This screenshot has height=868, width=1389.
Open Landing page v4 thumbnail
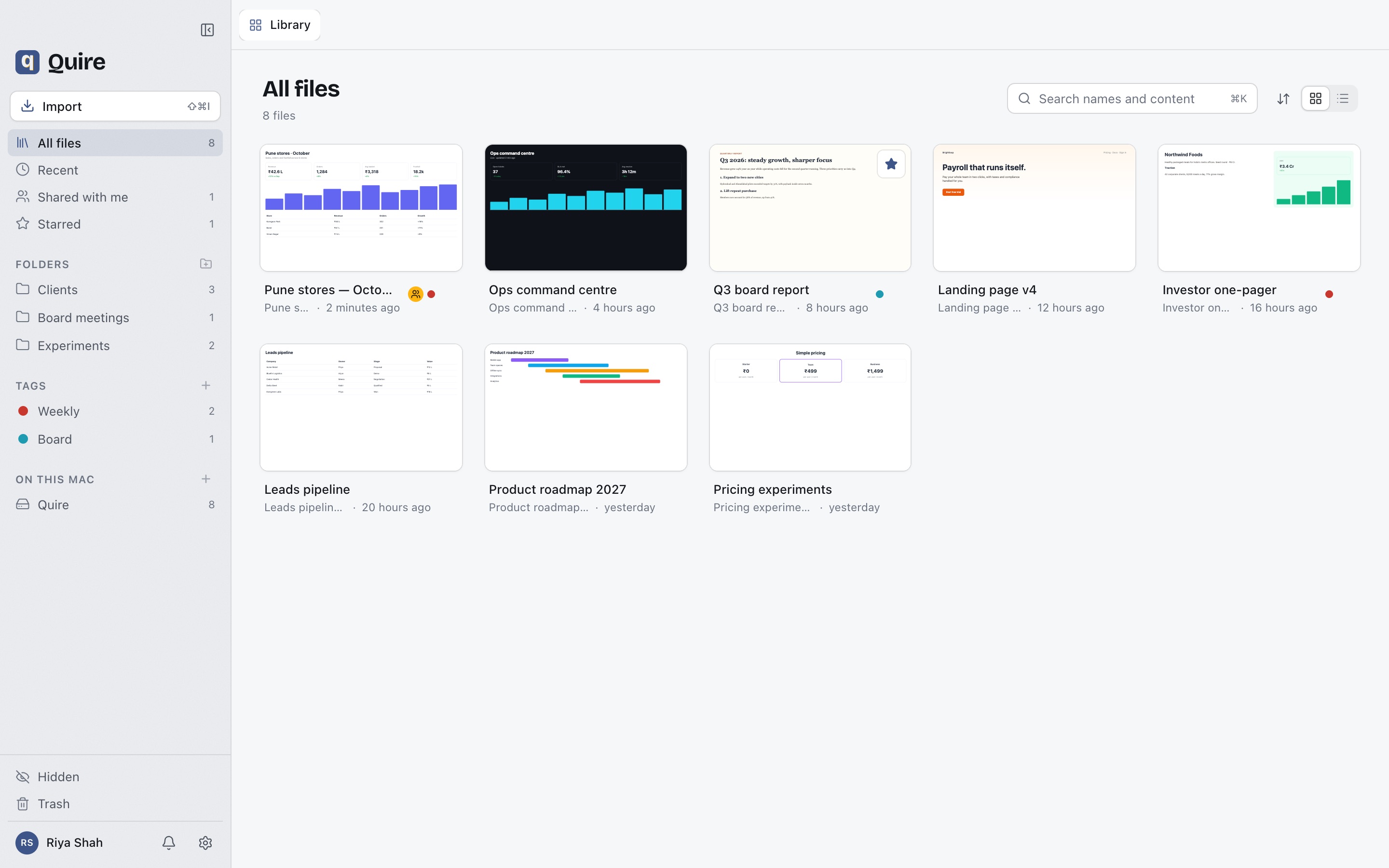(1035, 208)
